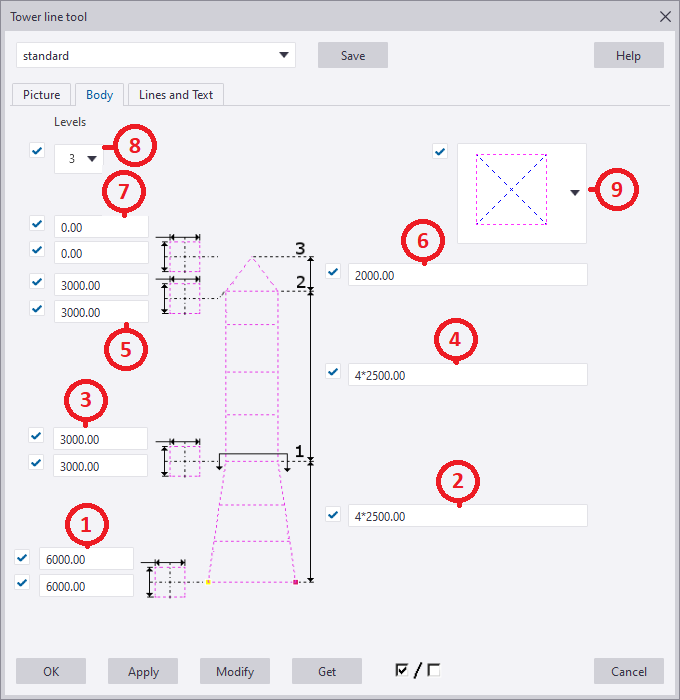This screenshot has height=700, width=680.
Task: Click the check-all checkboxes icon beside Get
Action: pos(402,670)
